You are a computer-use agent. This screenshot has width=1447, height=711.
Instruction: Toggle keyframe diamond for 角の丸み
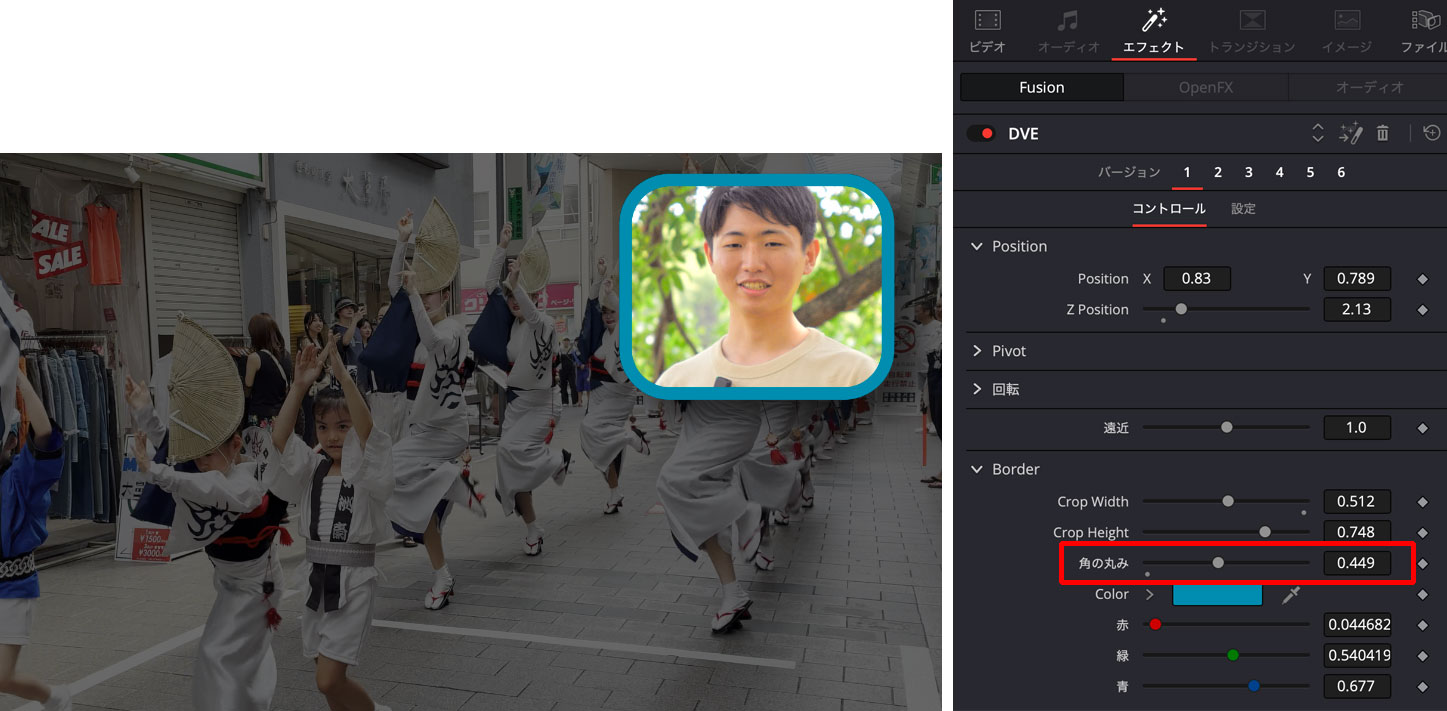1422,563
